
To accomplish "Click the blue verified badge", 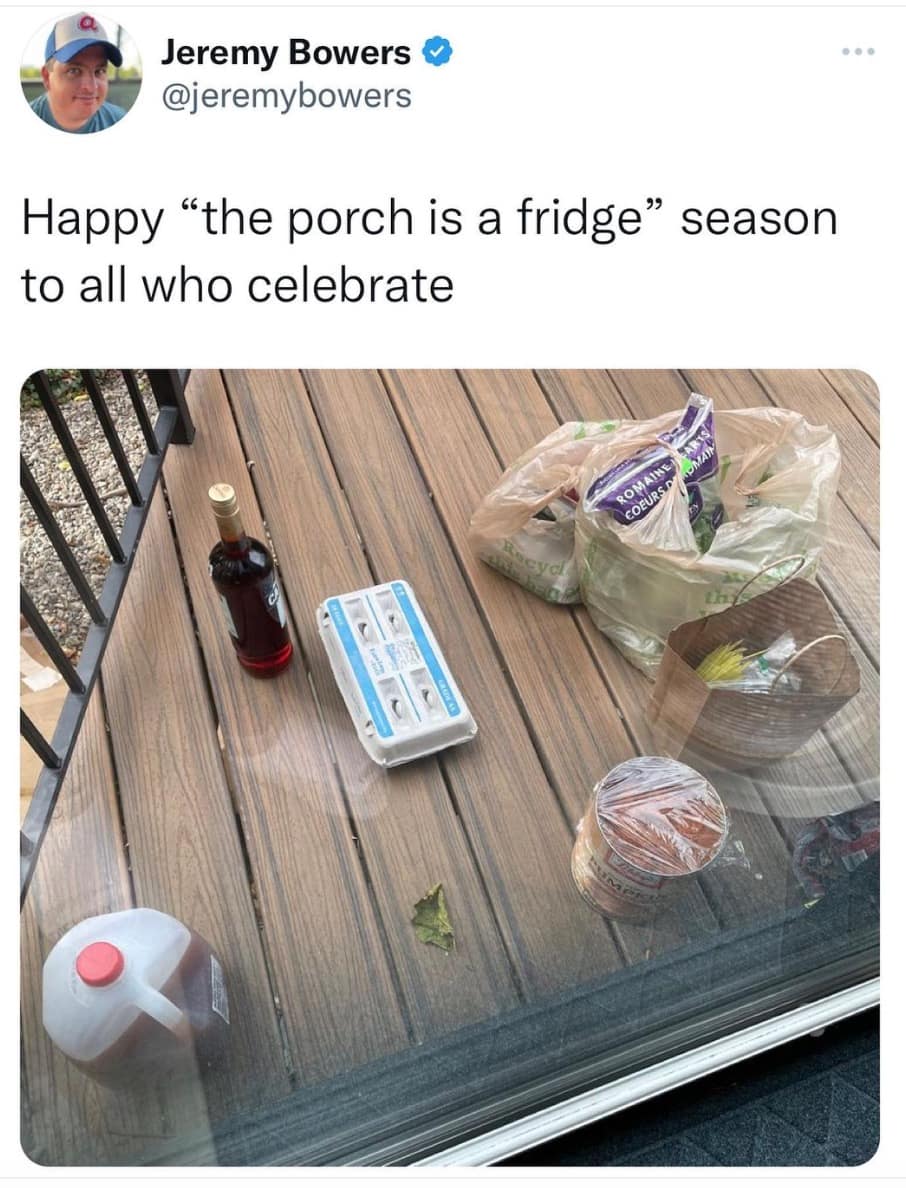I will pyautogui.click(x=437, y=52).
